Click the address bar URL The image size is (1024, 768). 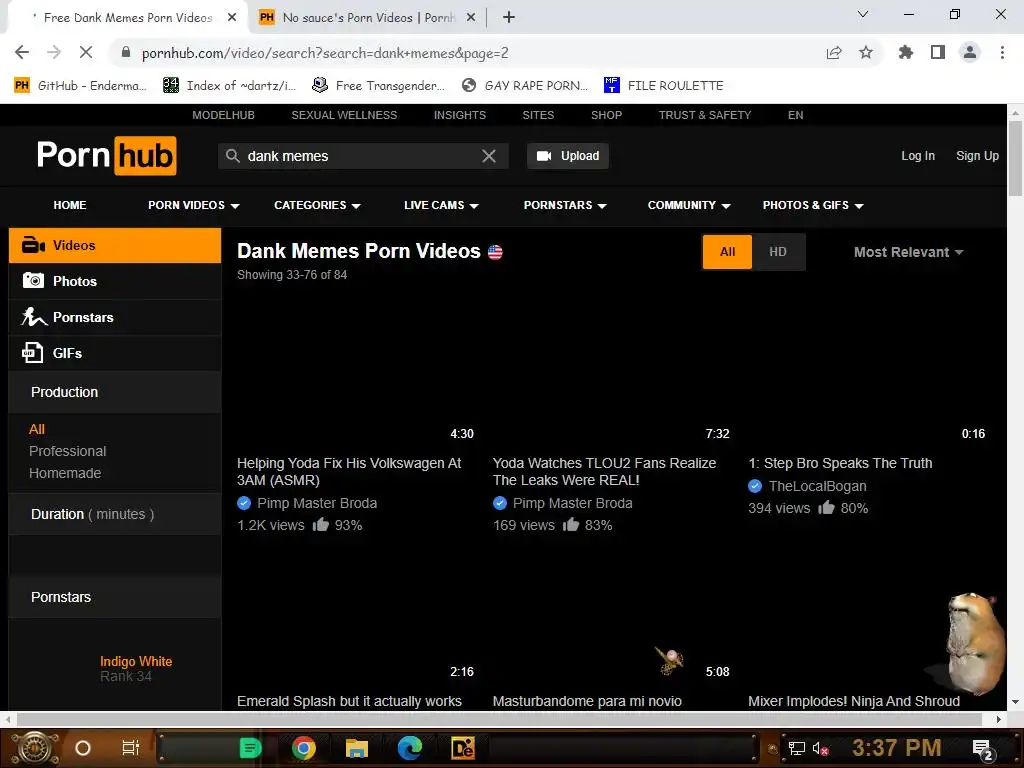(x=325, y=53)
